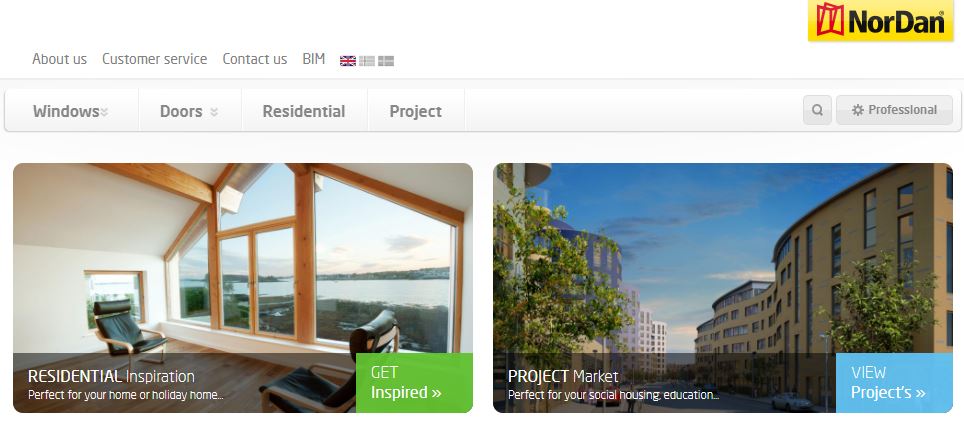This screenshot has height=429, width=964.
Task: Select the UK English flag icon
Action: coord(348,61)
